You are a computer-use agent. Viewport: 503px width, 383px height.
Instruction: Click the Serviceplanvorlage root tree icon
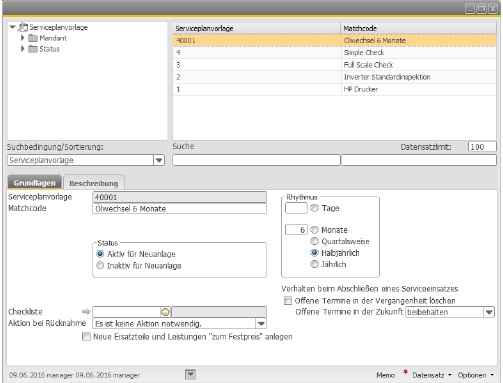click(x=23, y=27)
